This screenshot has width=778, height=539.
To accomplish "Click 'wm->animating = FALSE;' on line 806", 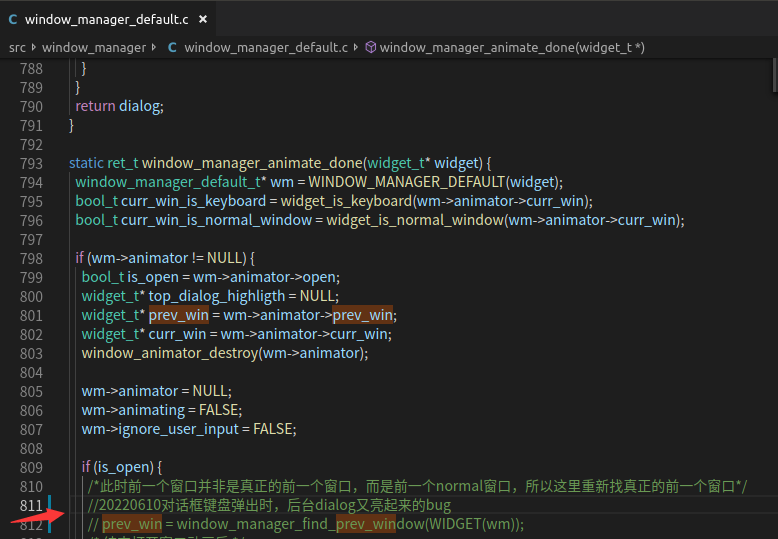I will pyautogui.click(x=162, y=409).
